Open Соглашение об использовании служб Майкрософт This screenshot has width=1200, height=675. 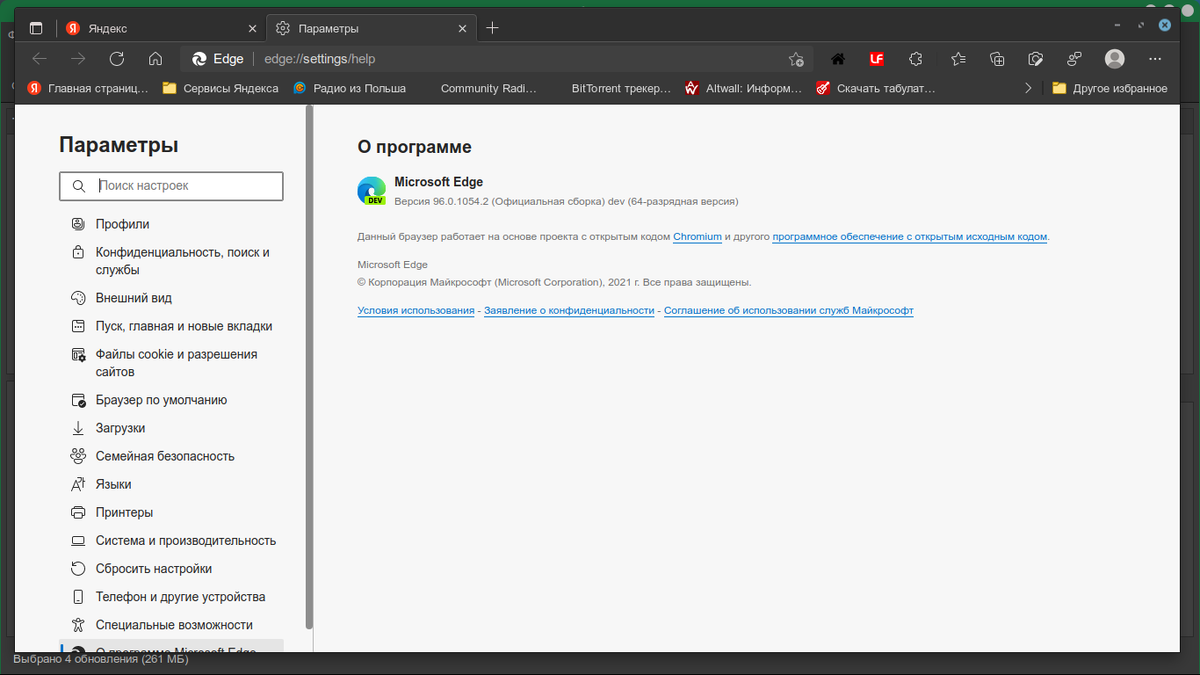pos(789,311)
